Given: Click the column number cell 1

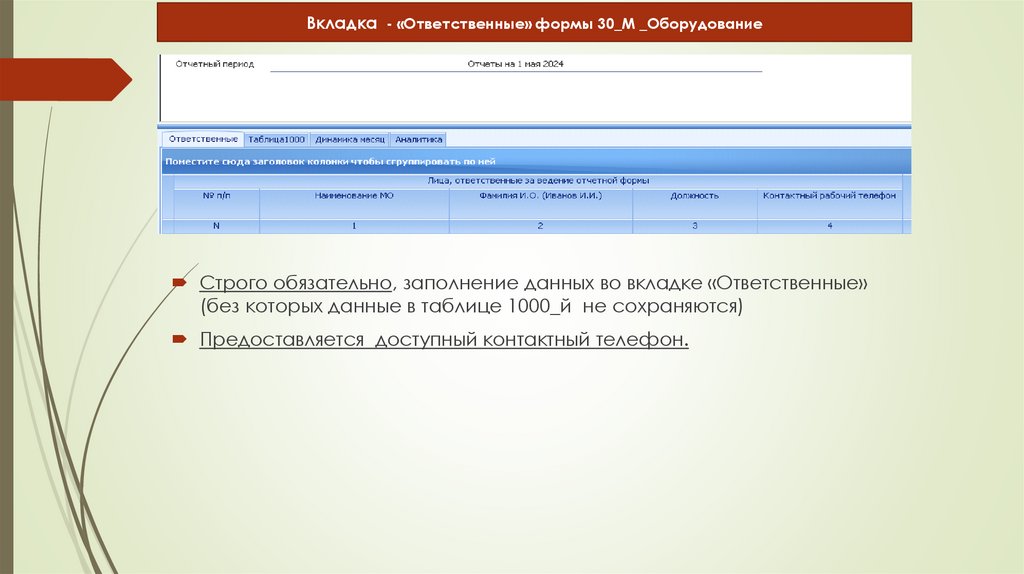Looking at the screenshot, I should tap(354, 226).
